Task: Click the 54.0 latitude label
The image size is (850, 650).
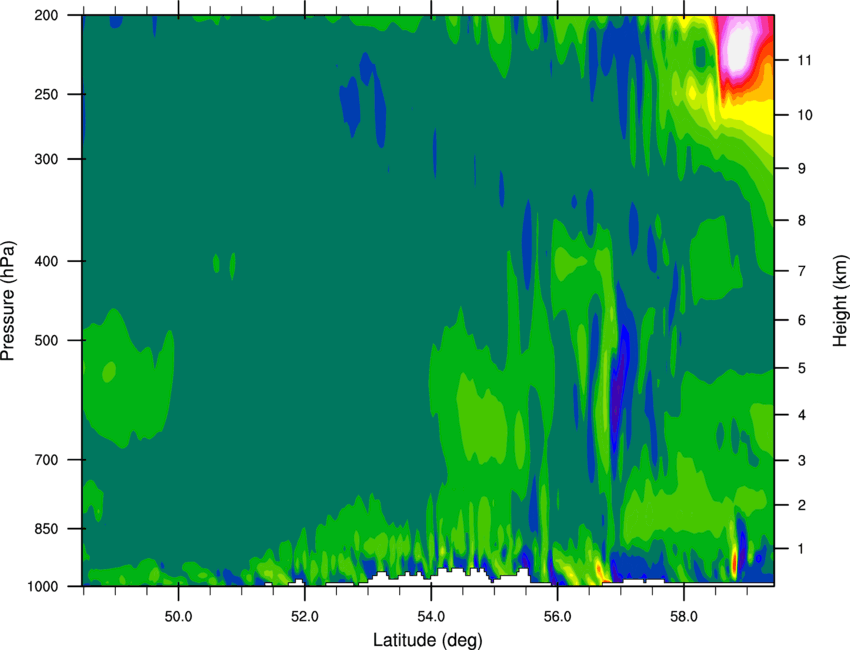Action: (x=431, y=617)
